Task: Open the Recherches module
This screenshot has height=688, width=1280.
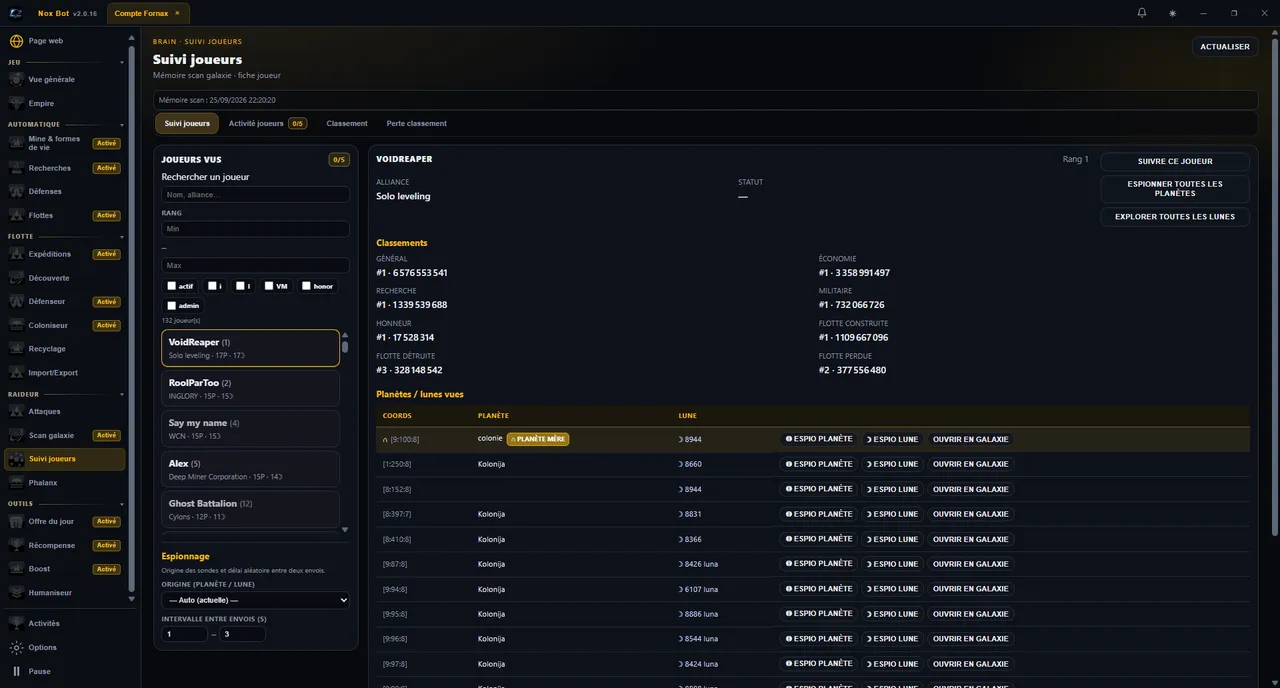Action: click(65, 168)
